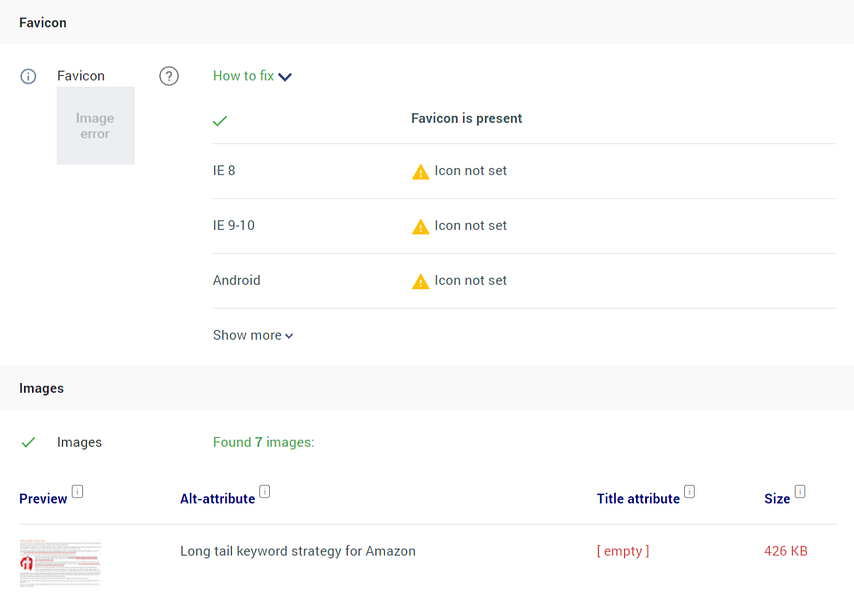
Task: Click the info icon next to Favicon
Action: point(28,75)
